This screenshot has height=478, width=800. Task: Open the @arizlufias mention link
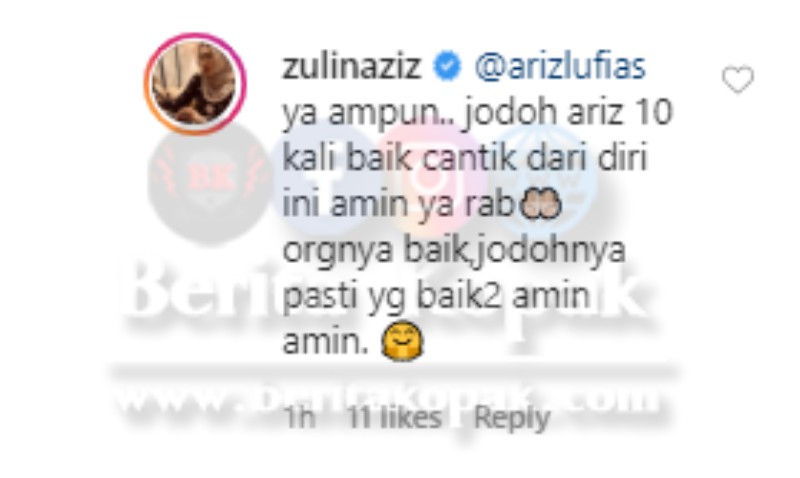(x=560, y=67)
